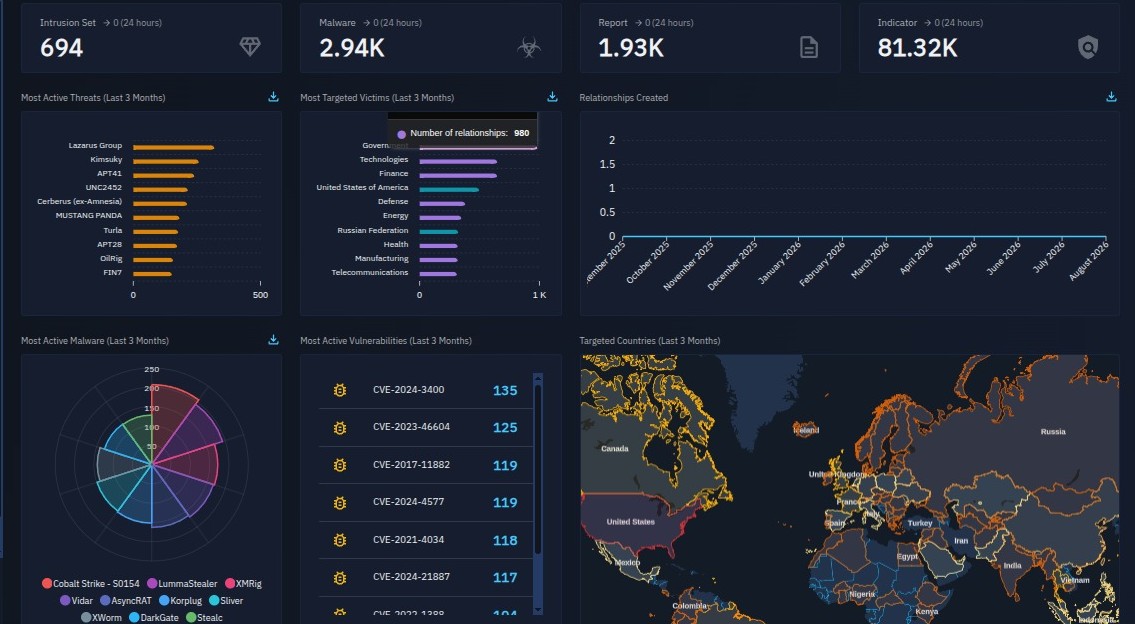1135x624 pixels.
Task: Click United States of America victim label
Action: point(362,187)
